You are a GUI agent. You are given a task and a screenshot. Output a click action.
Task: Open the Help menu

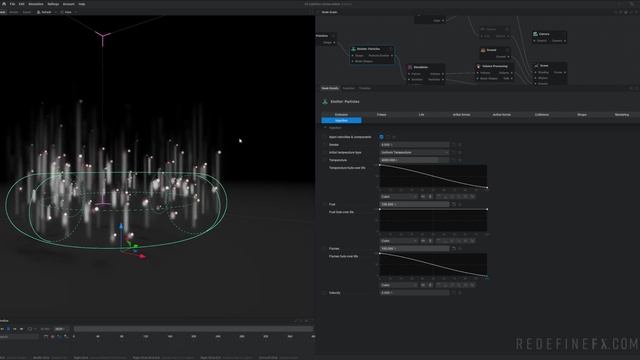click(82, 4)
